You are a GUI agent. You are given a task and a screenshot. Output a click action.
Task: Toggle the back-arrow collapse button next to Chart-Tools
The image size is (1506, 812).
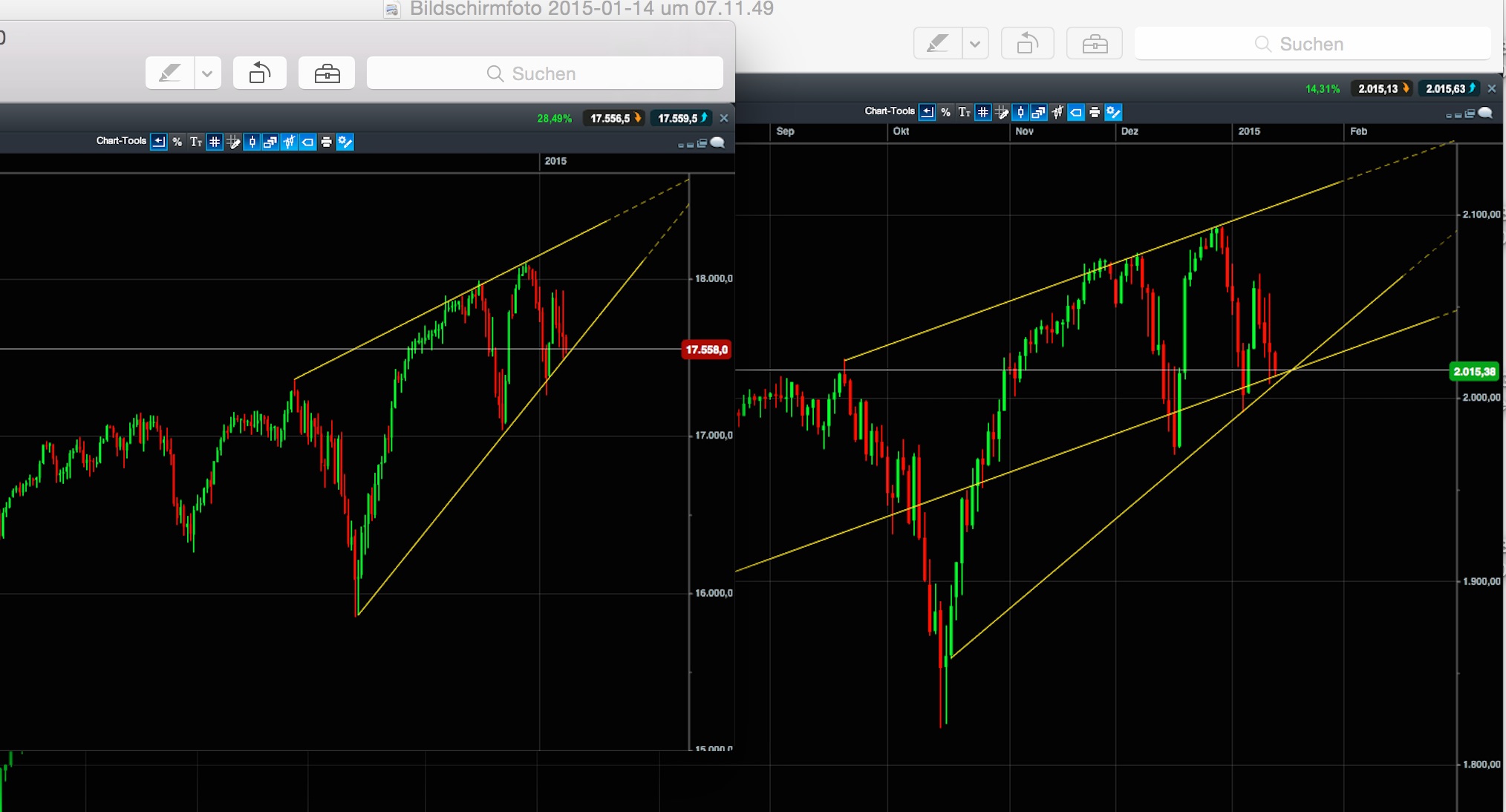[x=158, y=142]
